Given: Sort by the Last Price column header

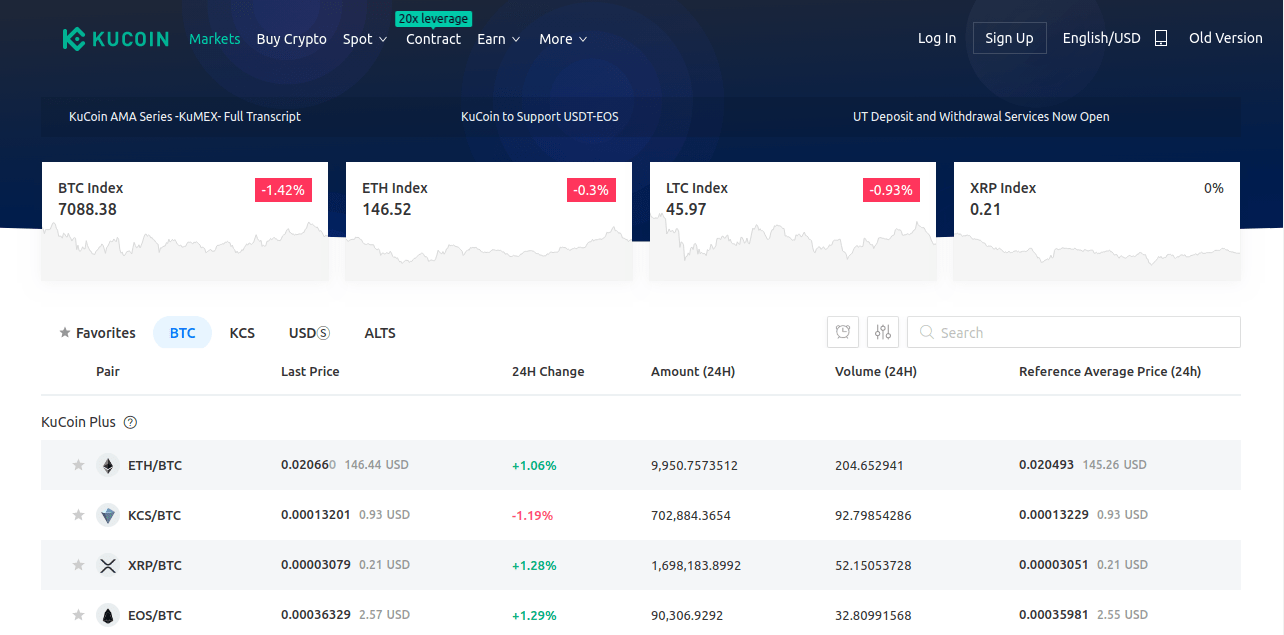Looking at the screenshot, I should pos(310,371).
